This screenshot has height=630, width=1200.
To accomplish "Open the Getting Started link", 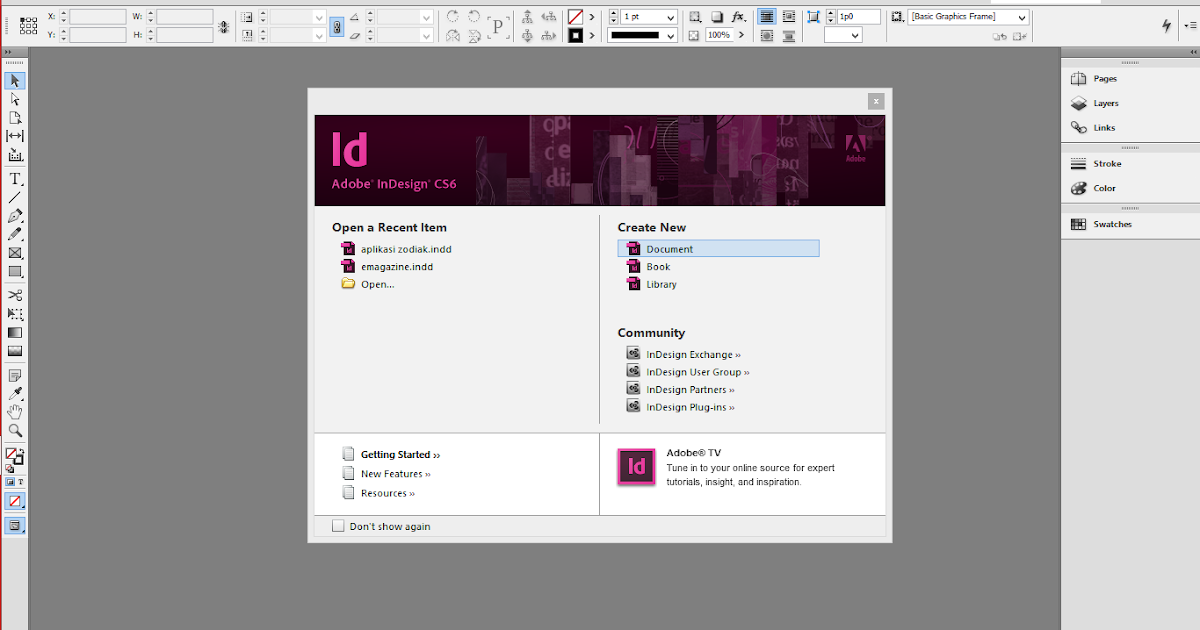I will 400,455.
